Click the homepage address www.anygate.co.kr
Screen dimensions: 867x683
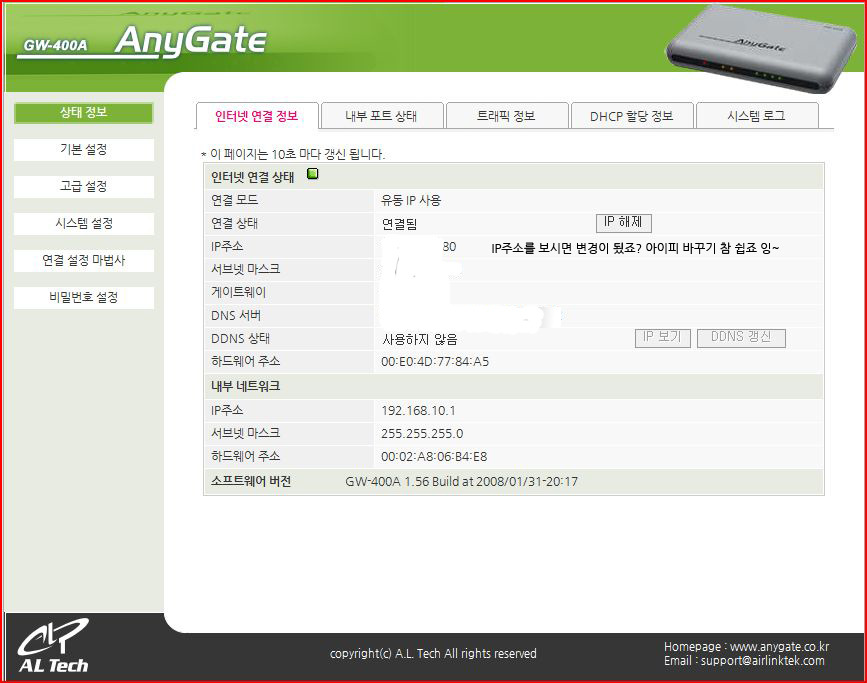(780, 646)
